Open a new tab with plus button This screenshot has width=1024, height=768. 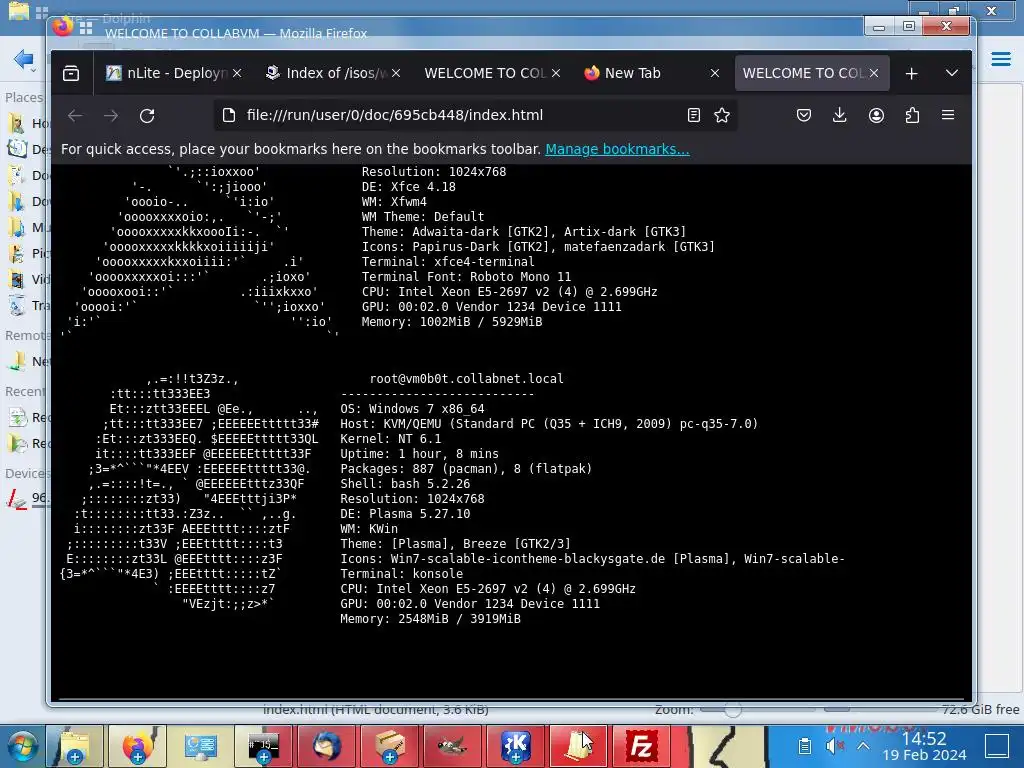[912, 73]
